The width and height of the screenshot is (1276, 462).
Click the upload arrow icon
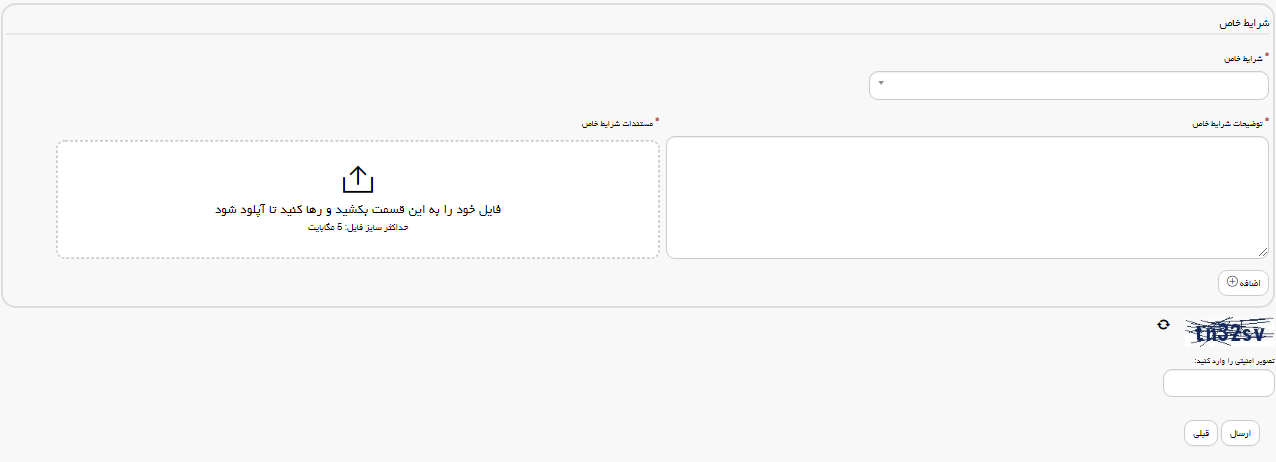point(357,179)
